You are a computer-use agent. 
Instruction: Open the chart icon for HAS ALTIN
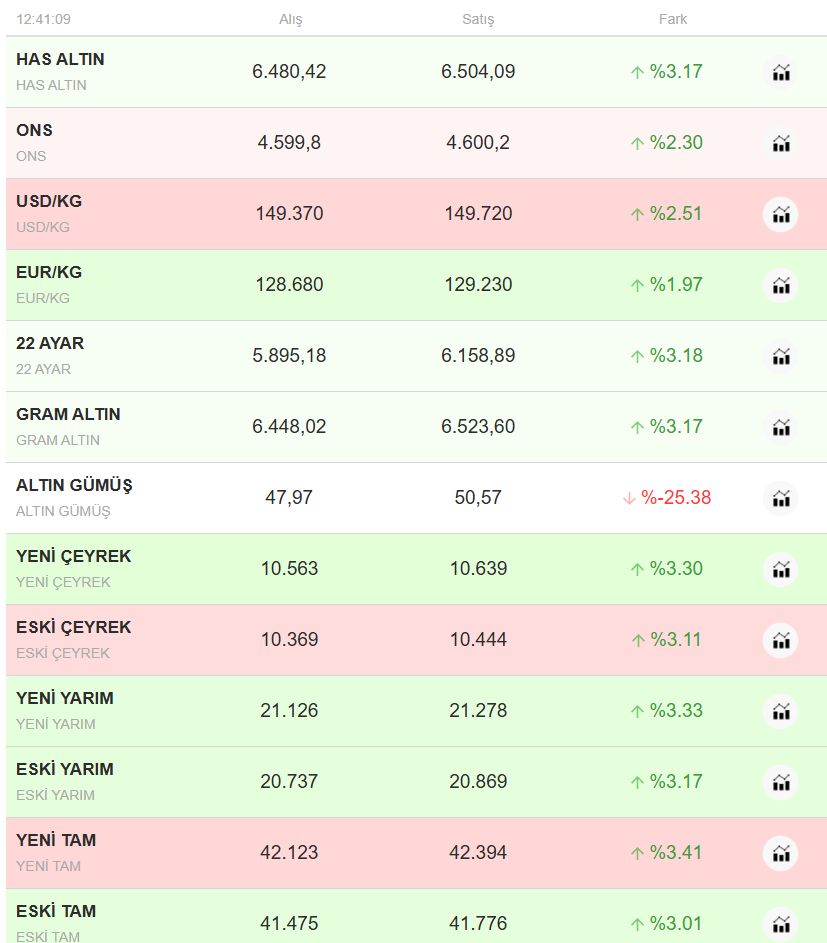point(781,72)
